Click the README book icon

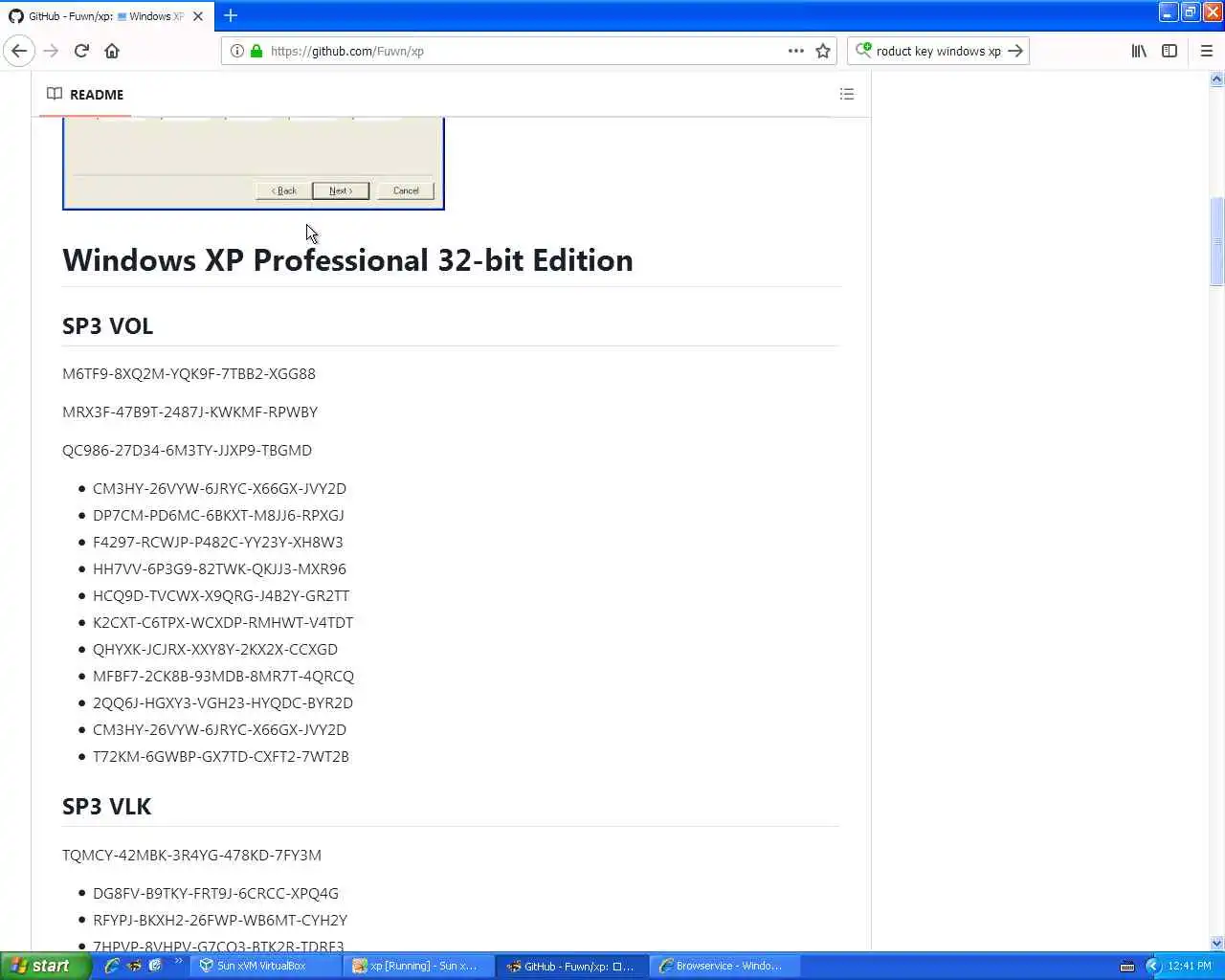(x=55, y=94)
